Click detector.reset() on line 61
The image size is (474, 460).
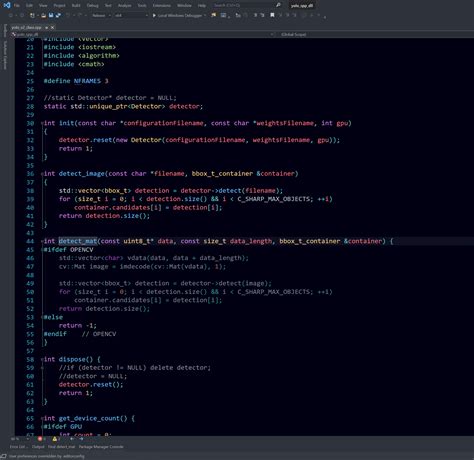click(x=91, y=384)
